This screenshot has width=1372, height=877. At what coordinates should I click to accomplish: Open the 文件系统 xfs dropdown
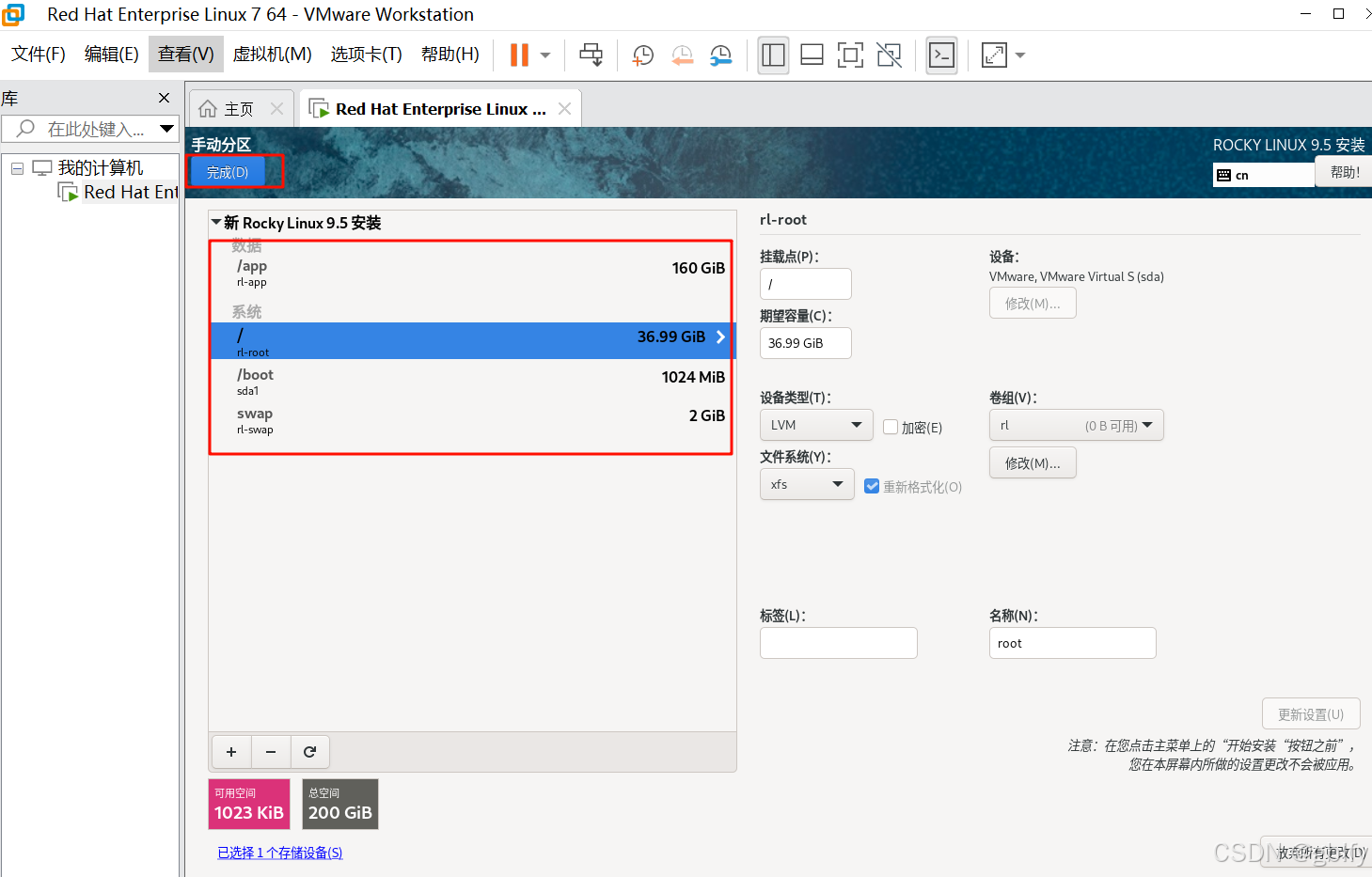coord(807,484)
